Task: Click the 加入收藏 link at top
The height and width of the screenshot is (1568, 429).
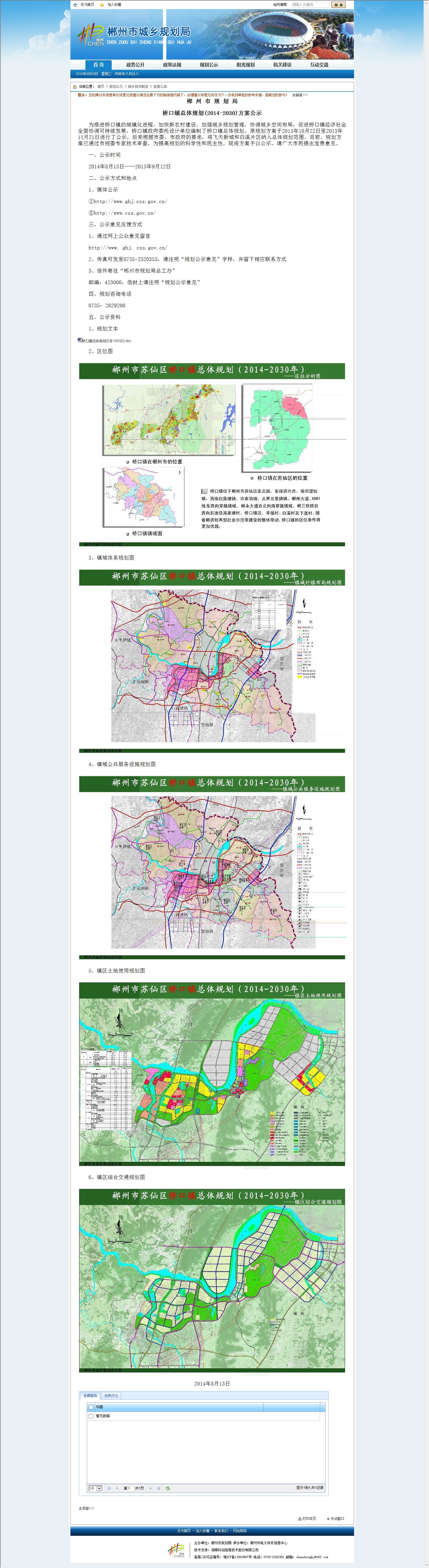Action: coord(115,4)
